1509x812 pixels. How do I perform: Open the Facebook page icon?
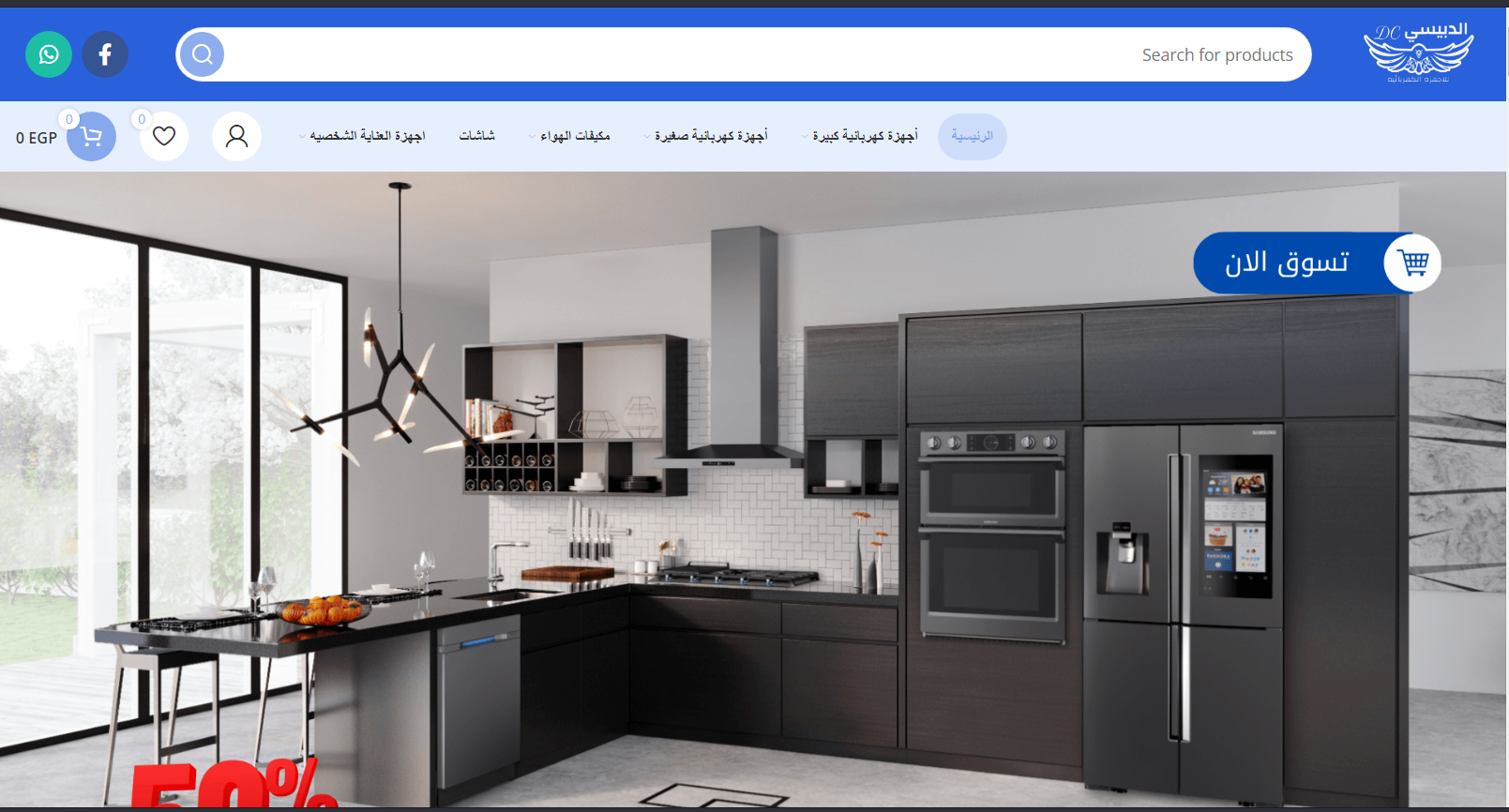(105, 54)
